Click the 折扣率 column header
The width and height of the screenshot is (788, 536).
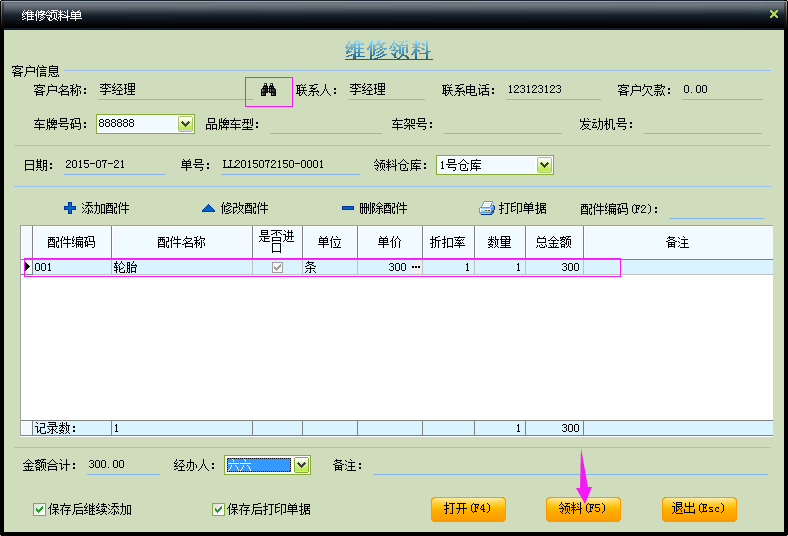pyautogui.click(x=448, y=243)
